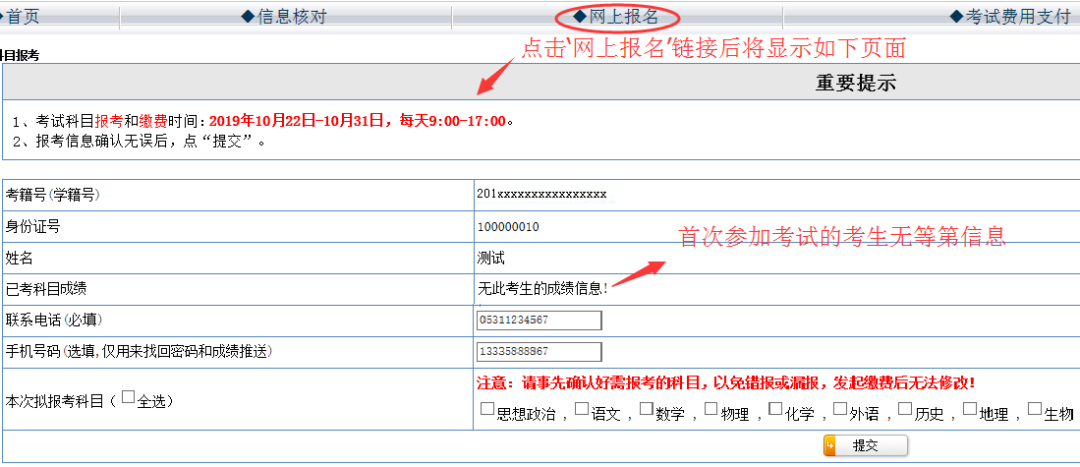Check the 化学 subject checkbox
This screenshot has width=1080, height=467.
[776, 408]
